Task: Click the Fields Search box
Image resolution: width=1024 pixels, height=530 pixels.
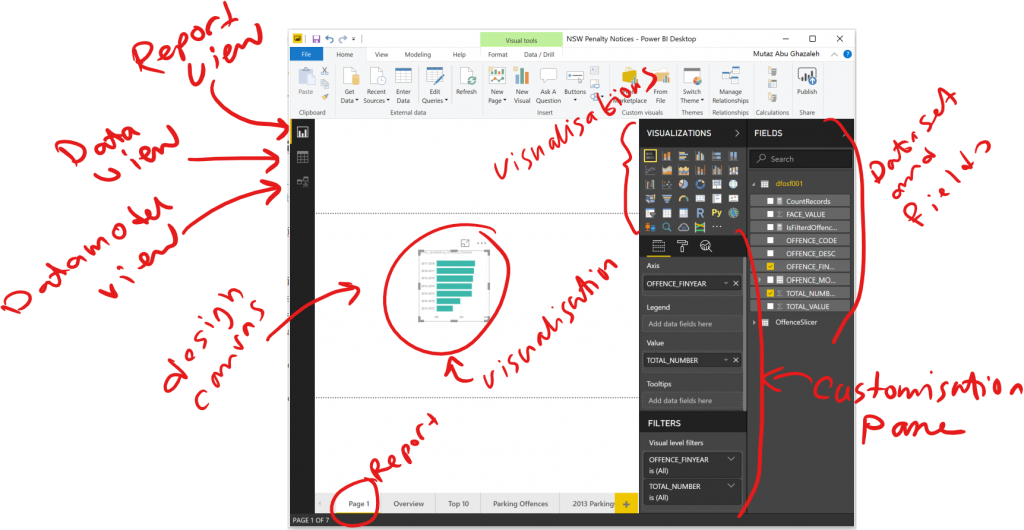Action: click(801, 159)
